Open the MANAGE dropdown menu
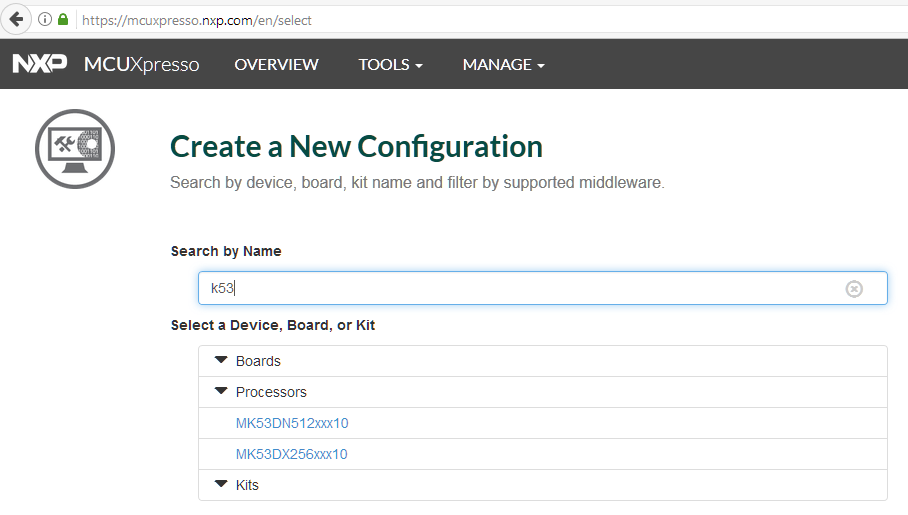Screen dimensions: 908x515 point(503,64)
